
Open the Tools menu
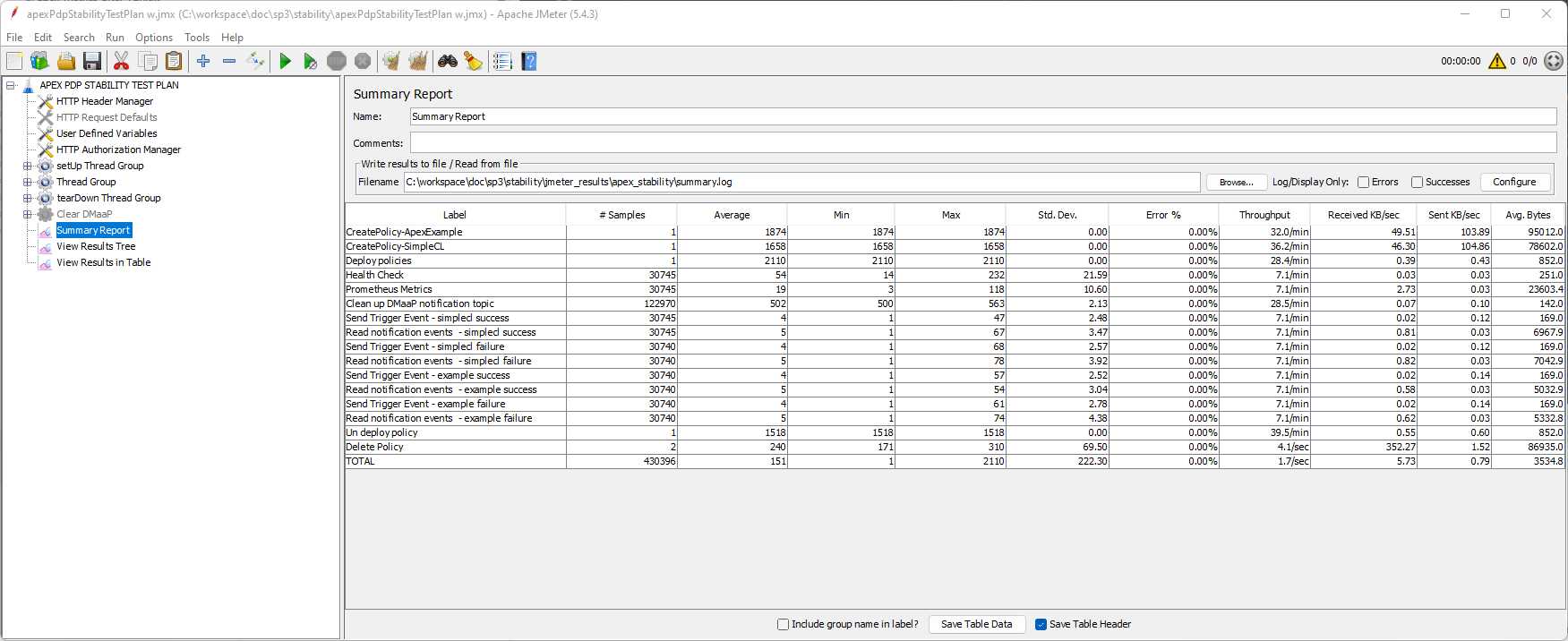197,38
